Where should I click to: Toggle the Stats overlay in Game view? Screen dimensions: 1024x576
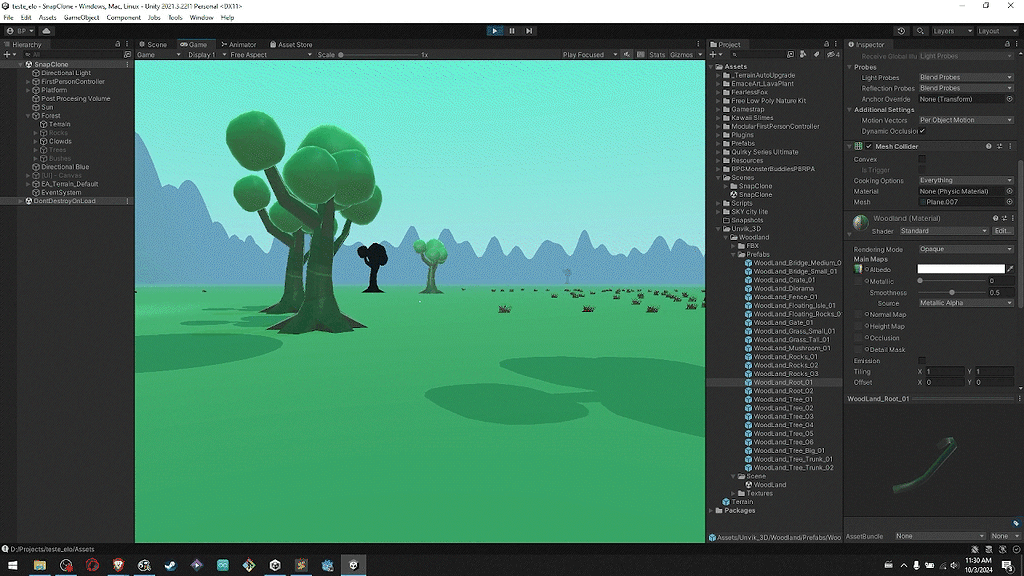point(658,54)
